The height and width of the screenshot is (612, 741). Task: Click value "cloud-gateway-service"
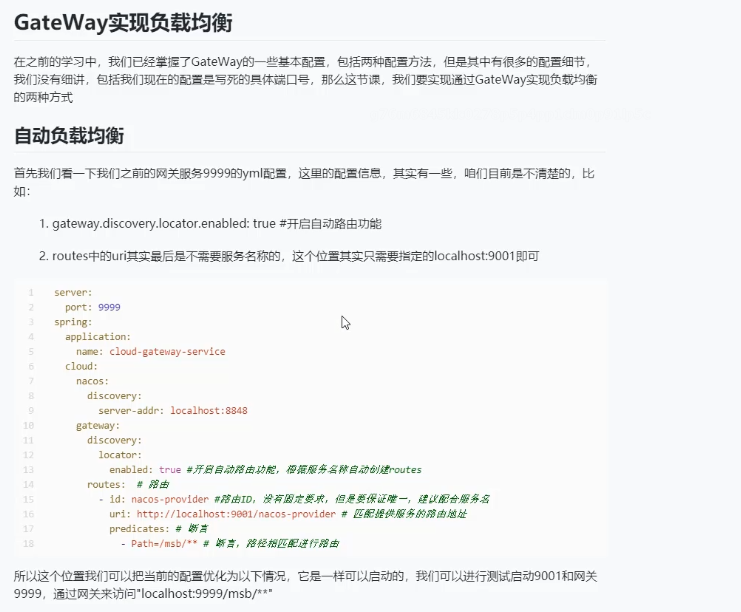167,352
